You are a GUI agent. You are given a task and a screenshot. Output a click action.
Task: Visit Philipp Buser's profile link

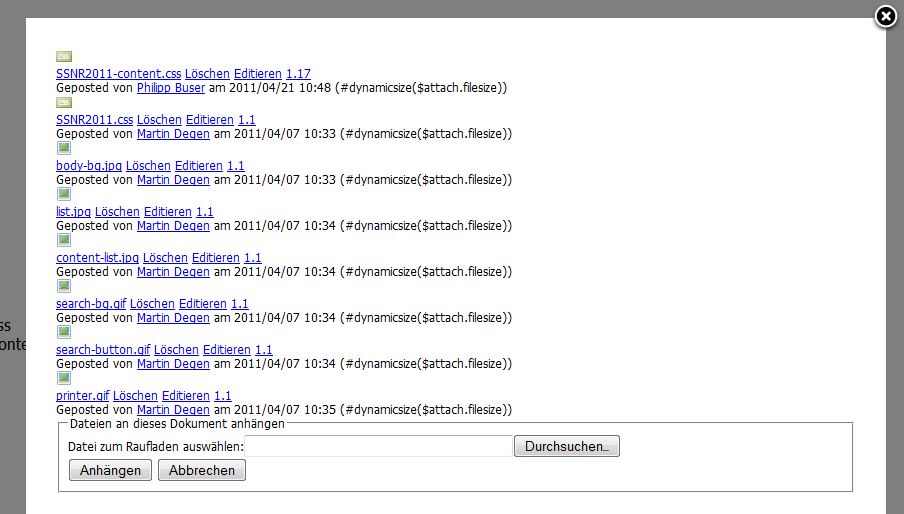(x=170, y=88)
